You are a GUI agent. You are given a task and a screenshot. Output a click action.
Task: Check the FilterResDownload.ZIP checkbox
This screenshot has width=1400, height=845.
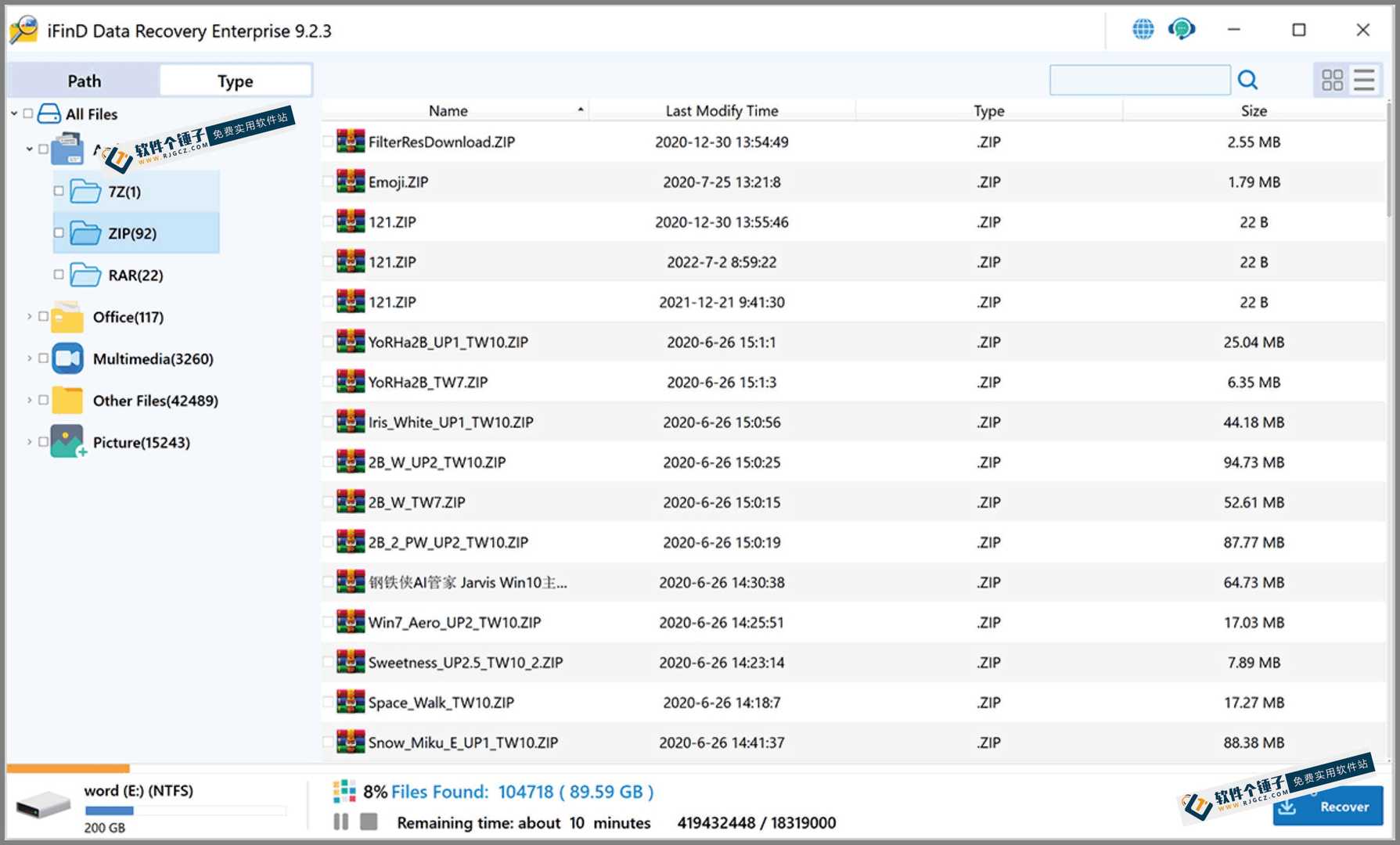pyautogui.click(x=328, y=142)
